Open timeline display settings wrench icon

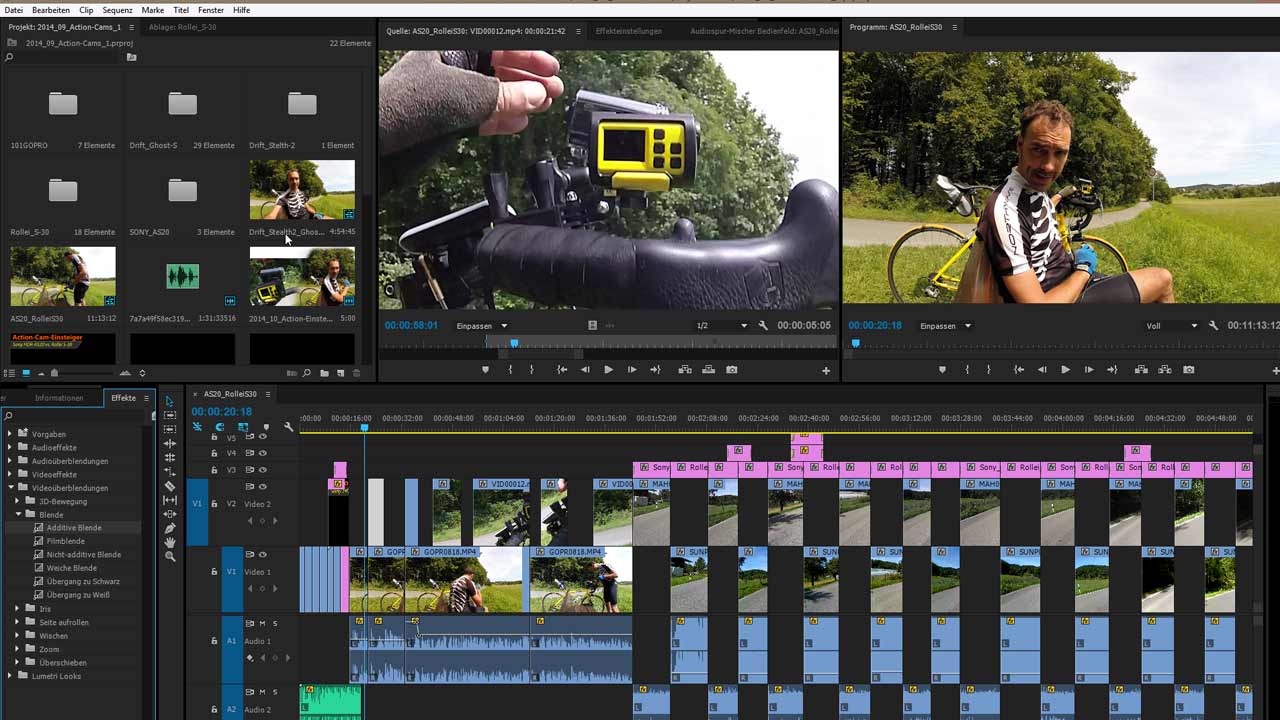click(x=289, y=427)
